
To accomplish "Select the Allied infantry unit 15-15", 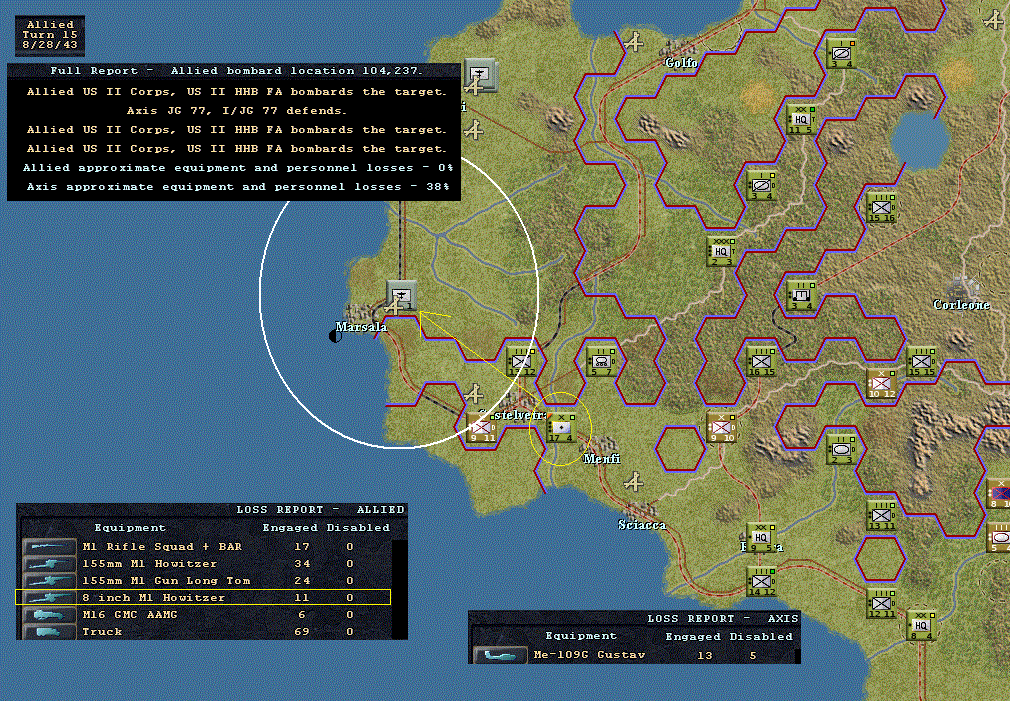I will pyautogui.click(x=920, y=362).
